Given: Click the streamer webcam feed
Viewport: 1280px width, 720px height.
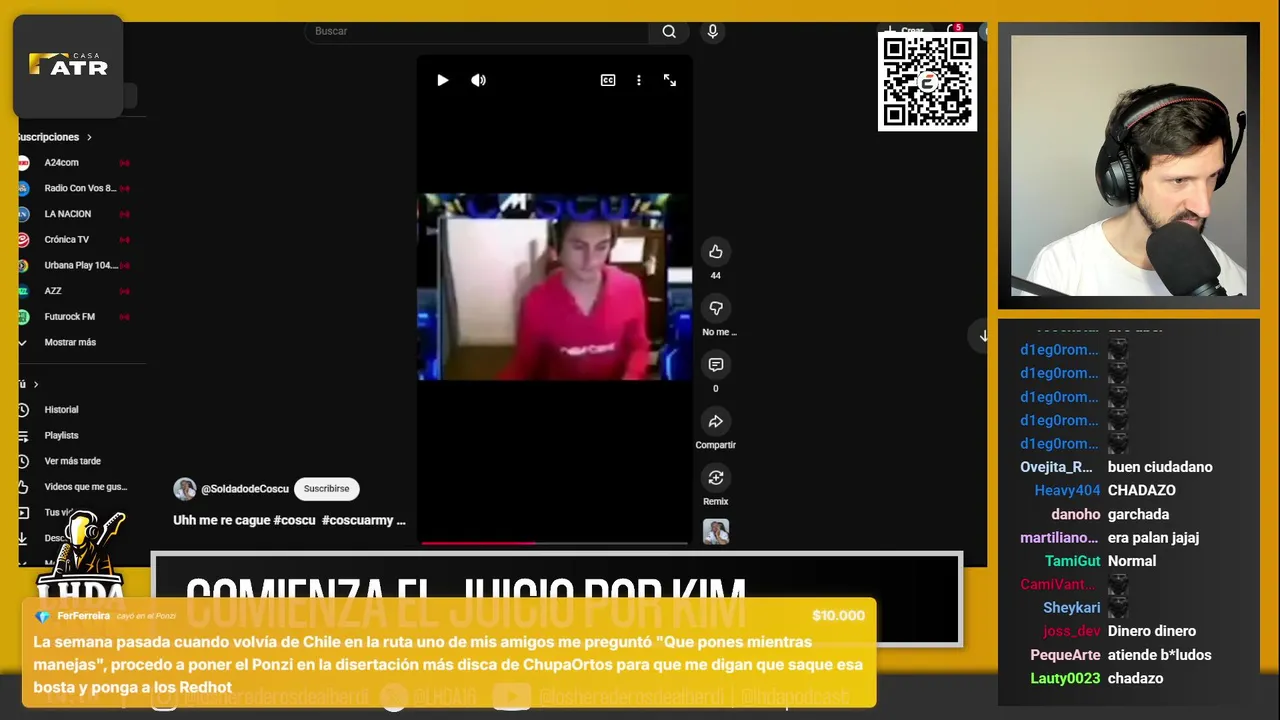Looking at the screenshot, I should [1129, 166].
